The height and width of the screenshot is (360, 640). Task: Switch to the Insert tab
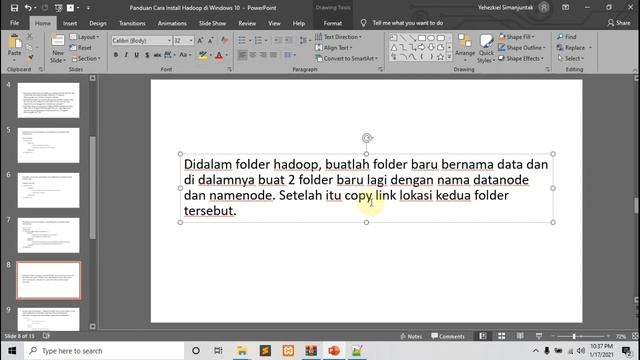70,23
